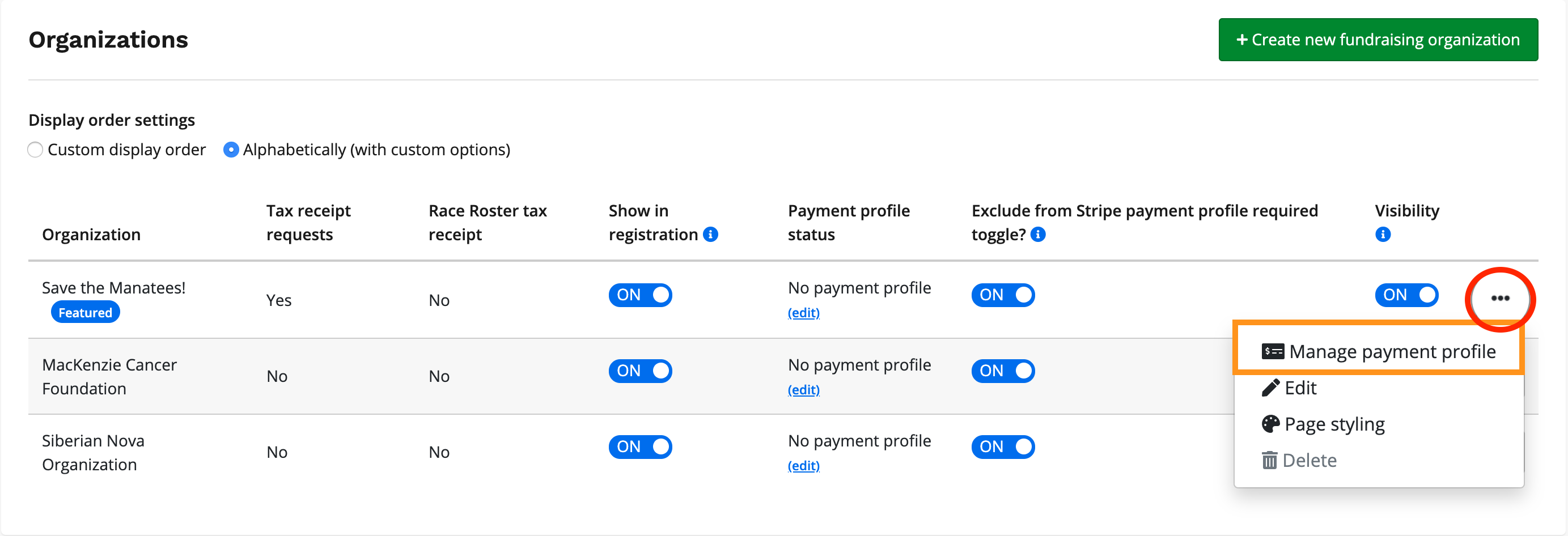Click the Display order settings heading
The height and width of the screenshot is (536, 1568).
point(112,121)
